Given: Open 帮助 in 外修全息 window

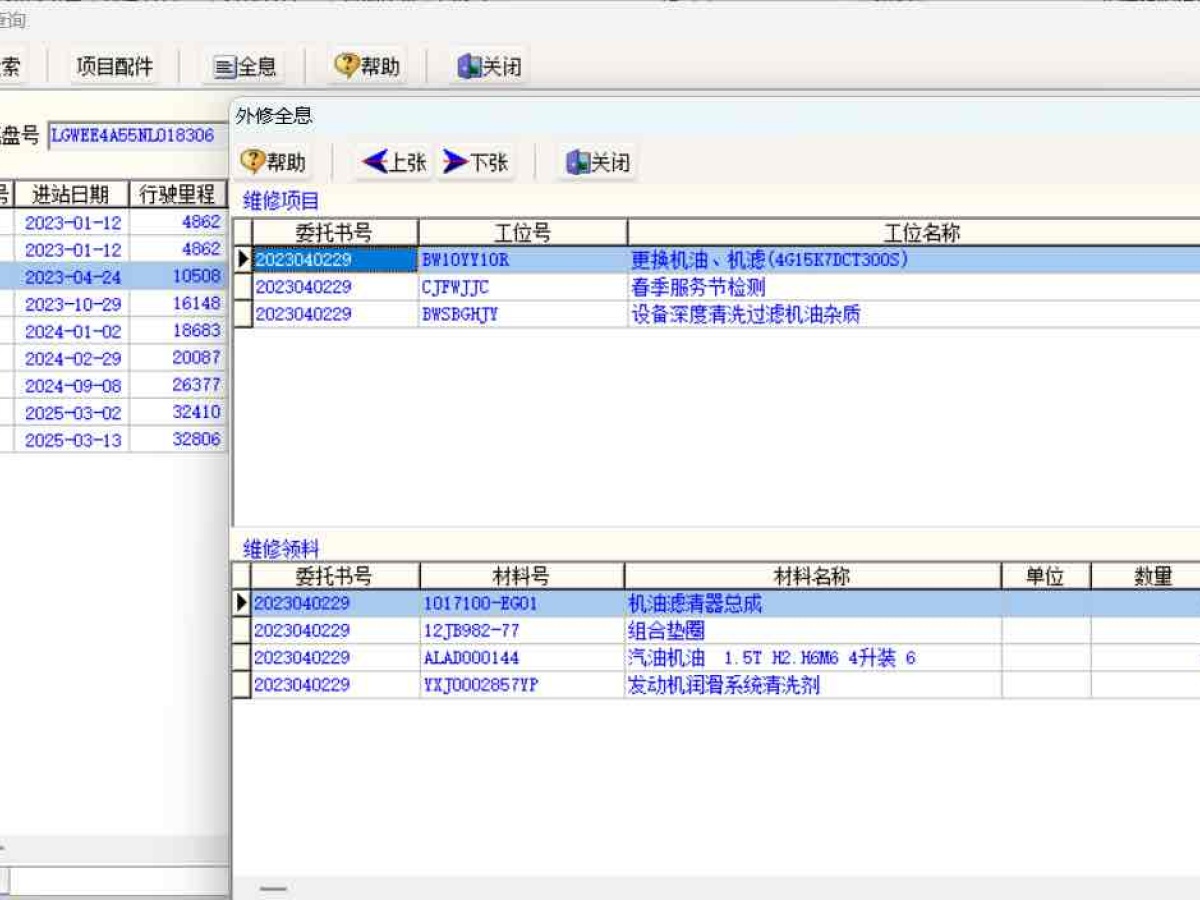Looking at the screenshot, I should 273,162.
